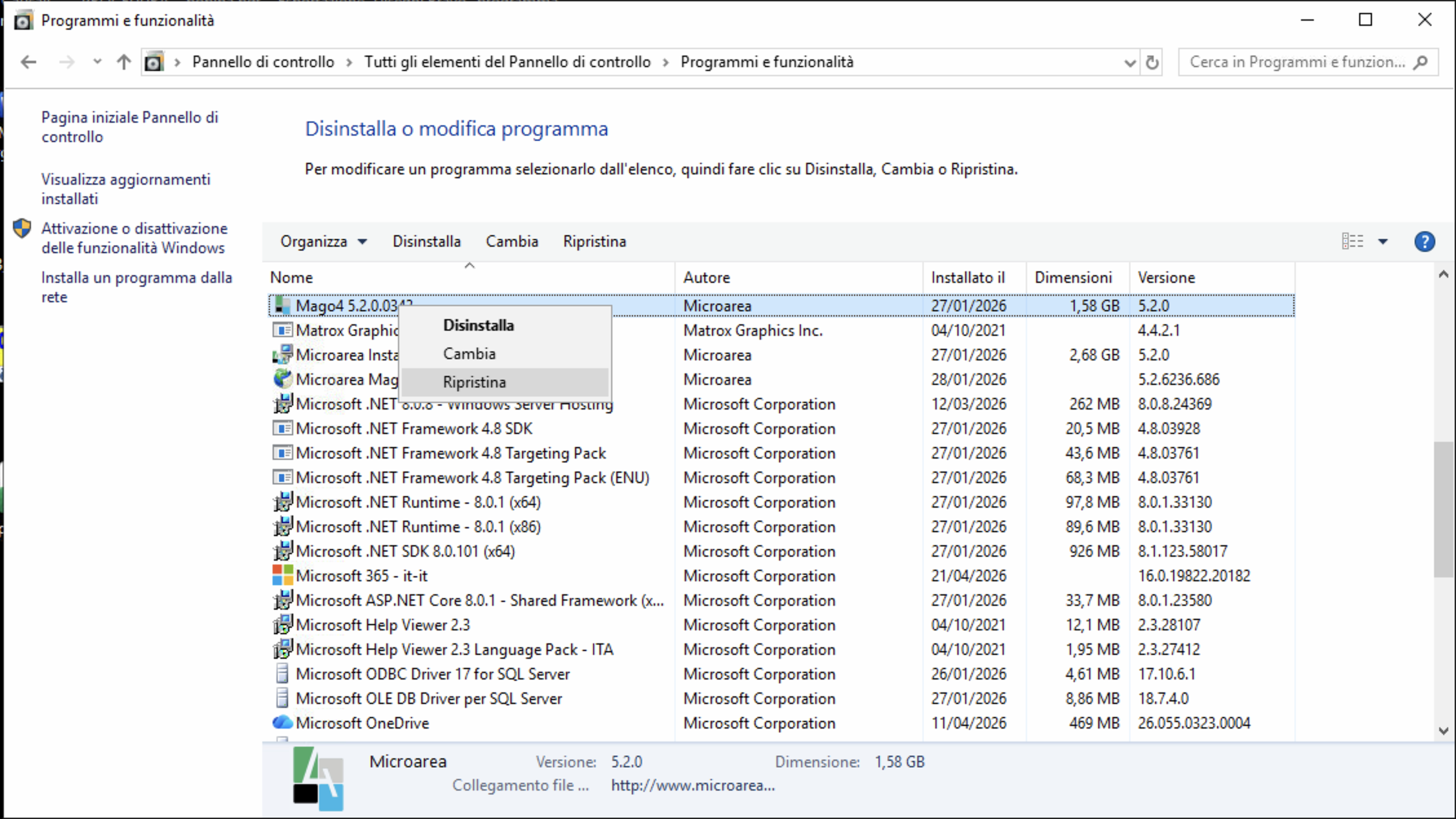Sort list by Autore column header
The width and height of the screenshot is (1456, 819).
pos(799,278)
